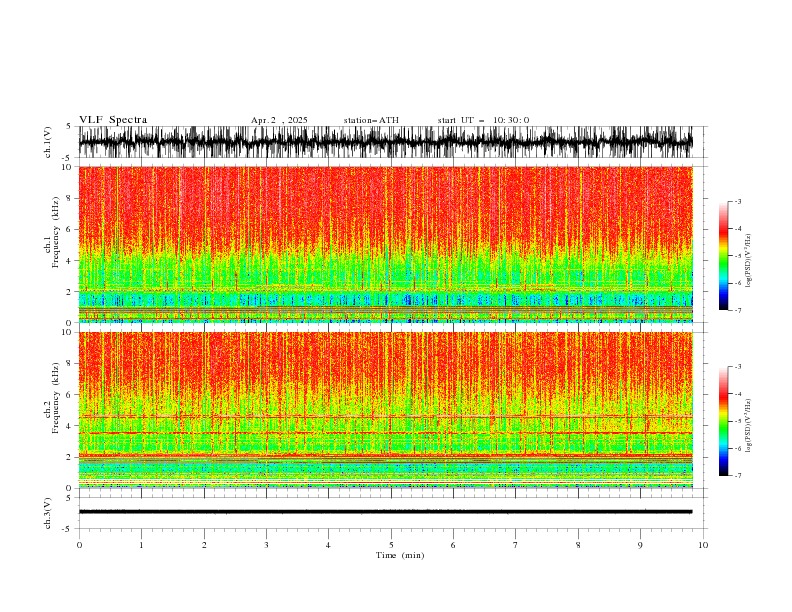Image resolution: width=792 pixels, height=612 pixels.
Task: Click the time axis tick label '8'
Action: (x=578, y=545)
